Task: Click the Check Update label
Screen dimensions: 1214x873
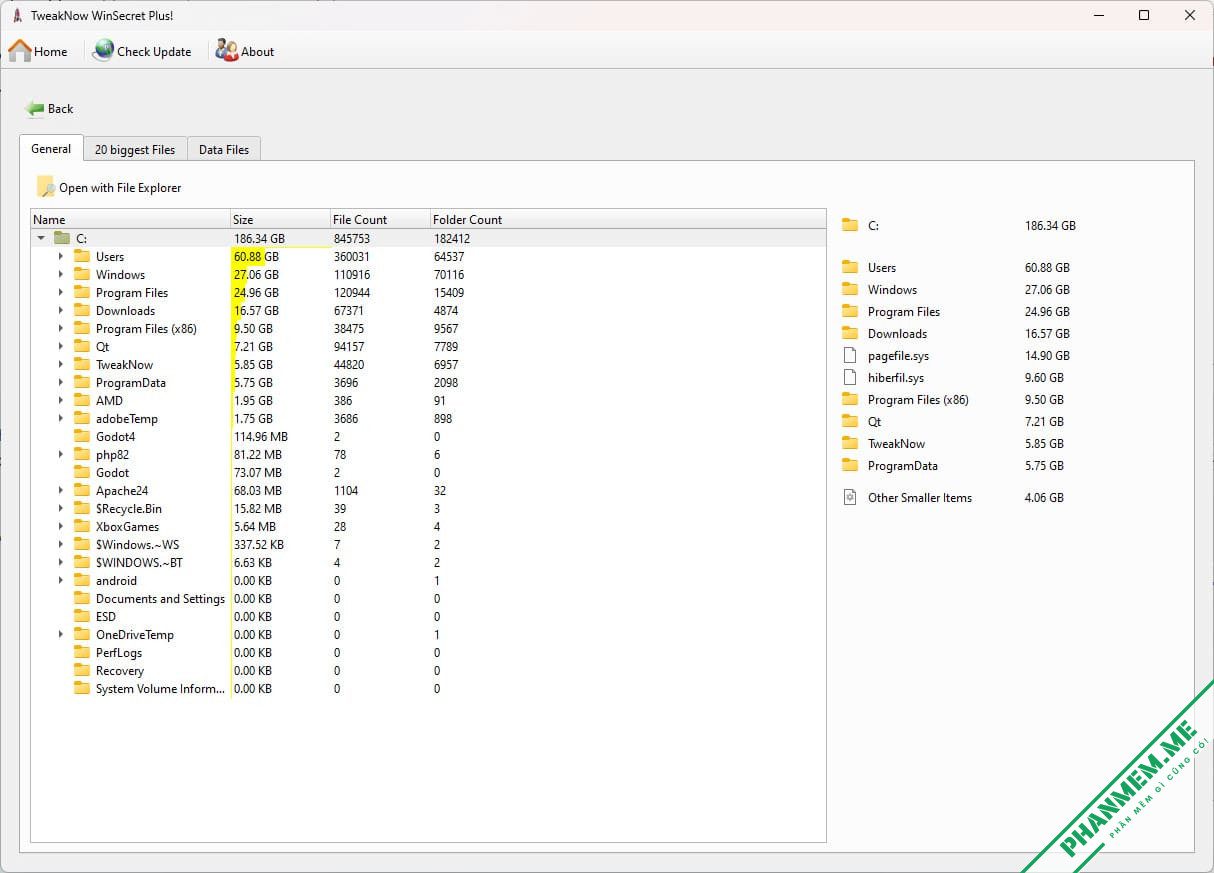Action: (x=154, y=52)
